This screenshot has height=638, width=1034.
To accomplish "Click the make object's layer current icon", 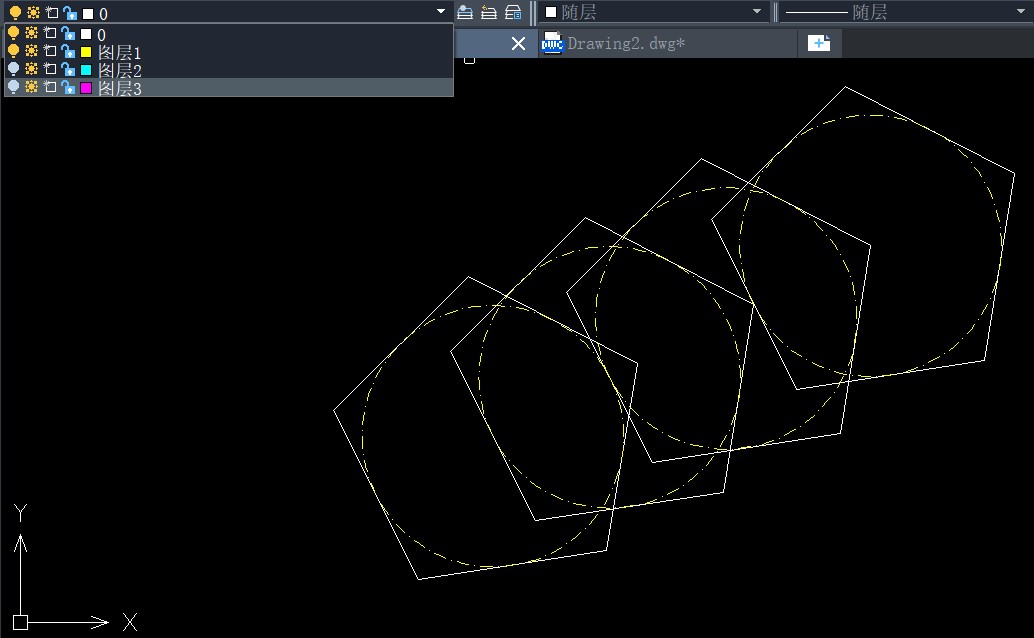I will [x=465, y=12].
